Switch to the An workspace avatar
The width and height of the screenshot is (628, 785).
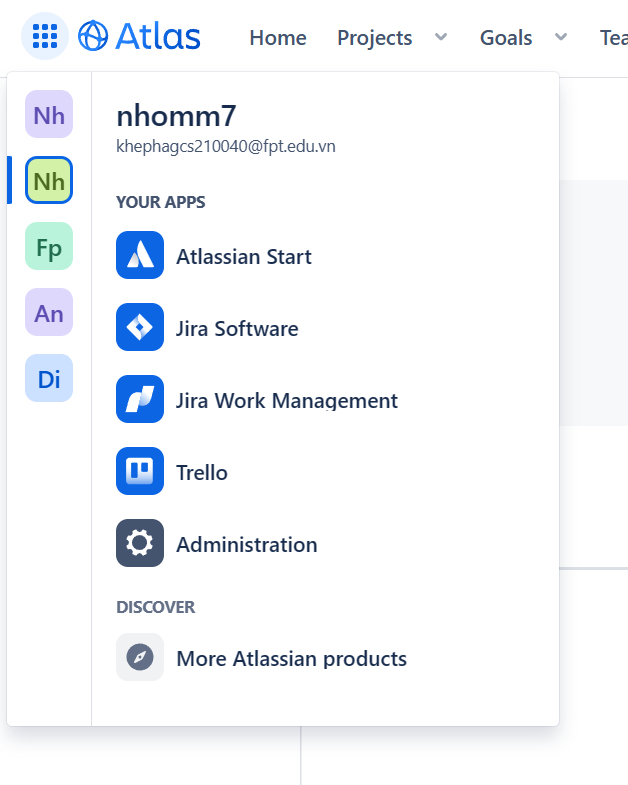[49, 312]
